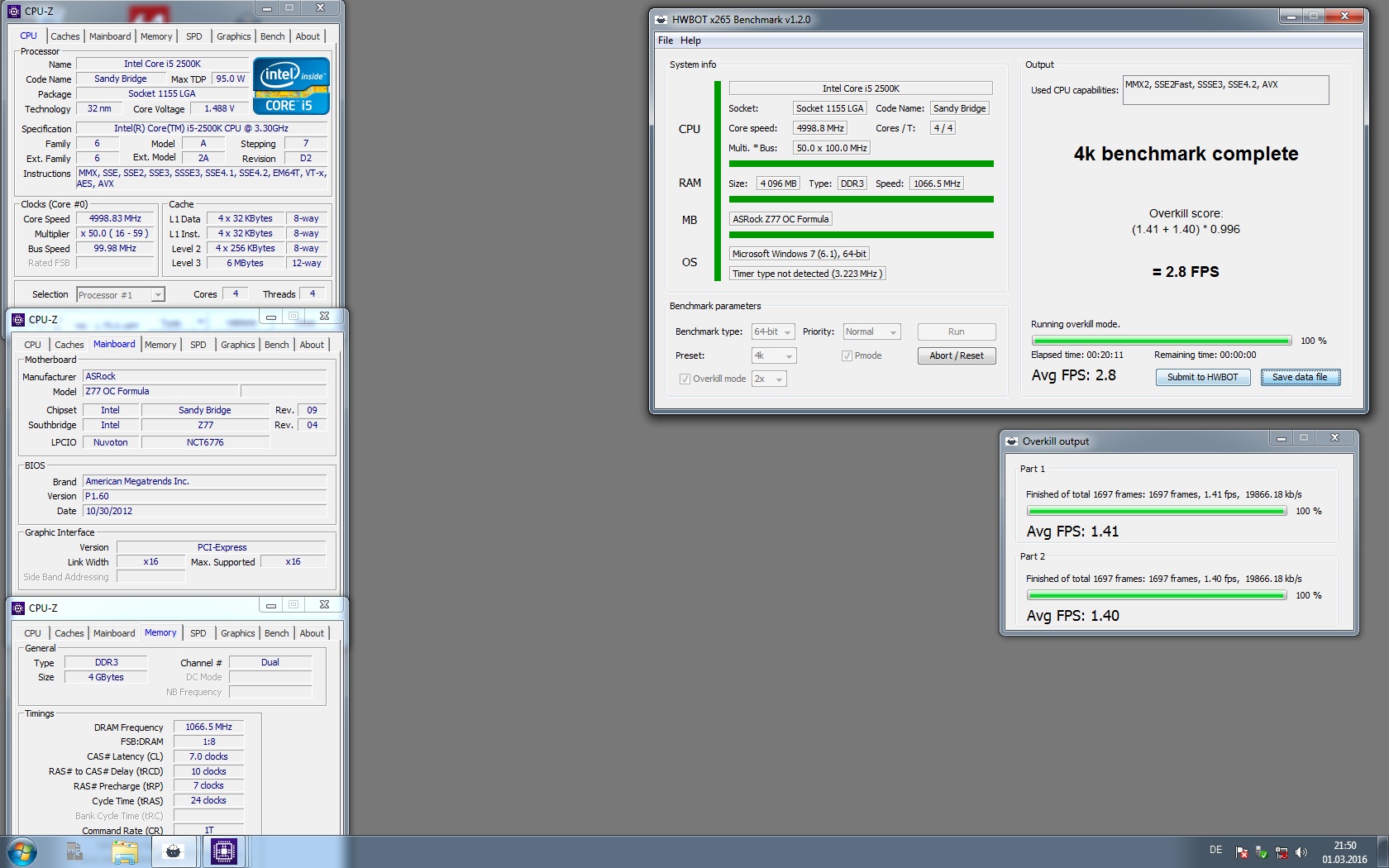Click the Multiplier x 50.0 ( 16 - 59 ) value
Viewport: 1389px width, 868px height.
pyautogui.click(x=115, y=234)
